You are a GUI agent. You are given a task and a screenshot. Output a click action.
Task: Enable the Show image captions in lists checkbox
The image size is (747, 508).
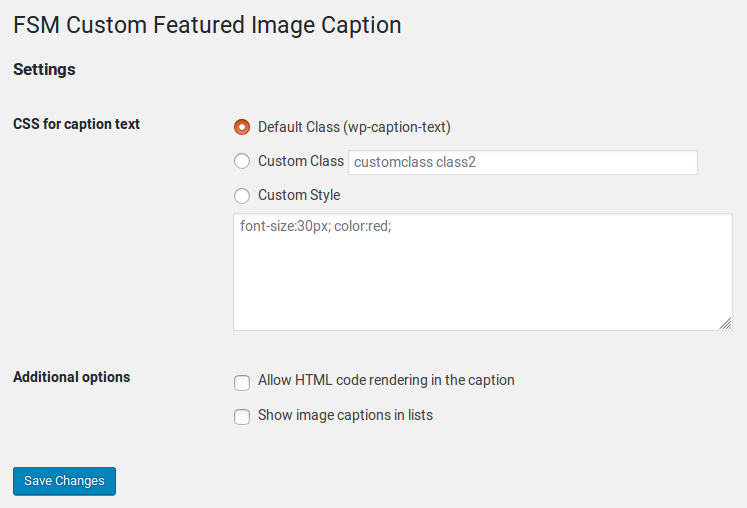pyautogui.click(x=242, y=416)
